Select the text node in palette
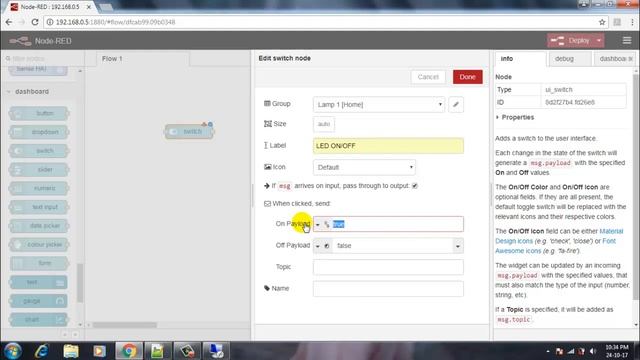This screenshot has height=360, width=640. pos(39,282)
